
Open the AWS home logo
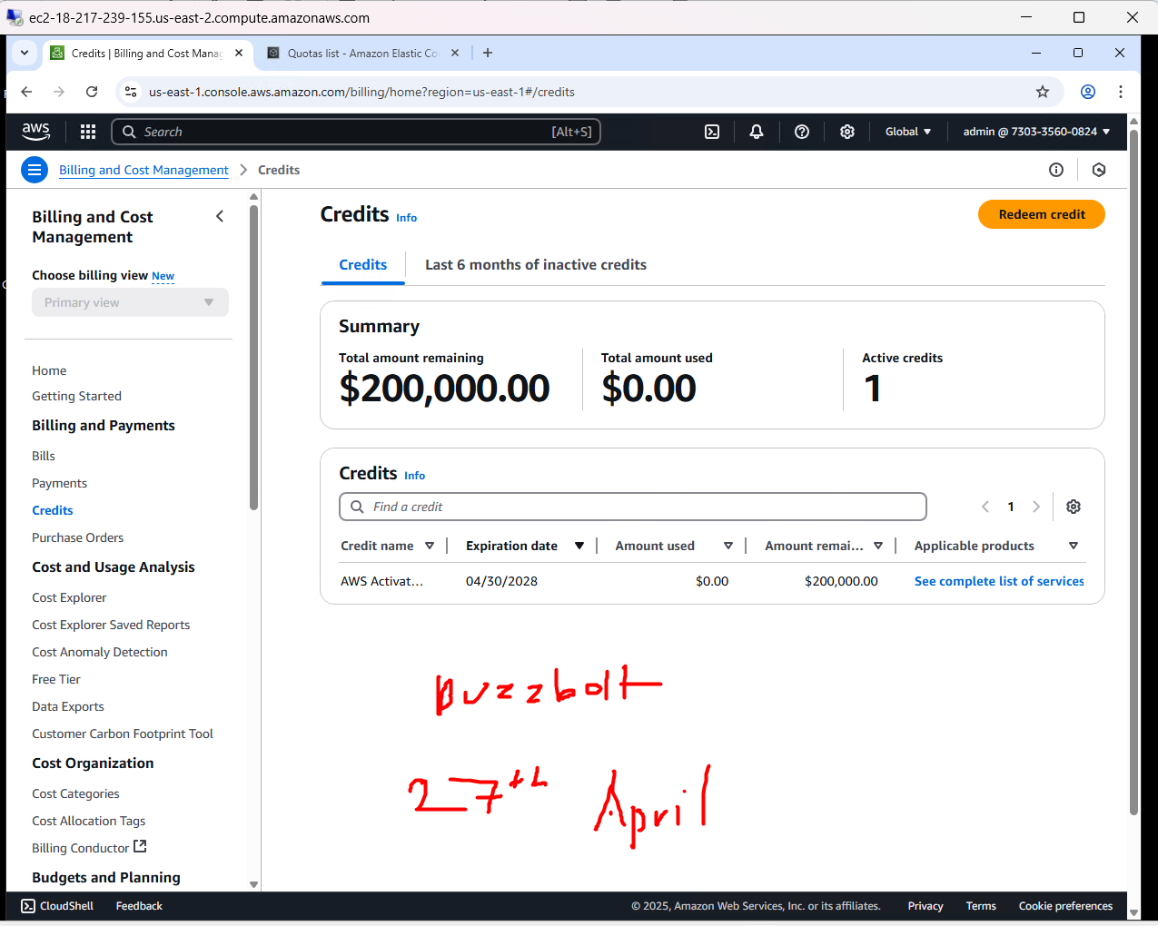click(x=35, y=131)
